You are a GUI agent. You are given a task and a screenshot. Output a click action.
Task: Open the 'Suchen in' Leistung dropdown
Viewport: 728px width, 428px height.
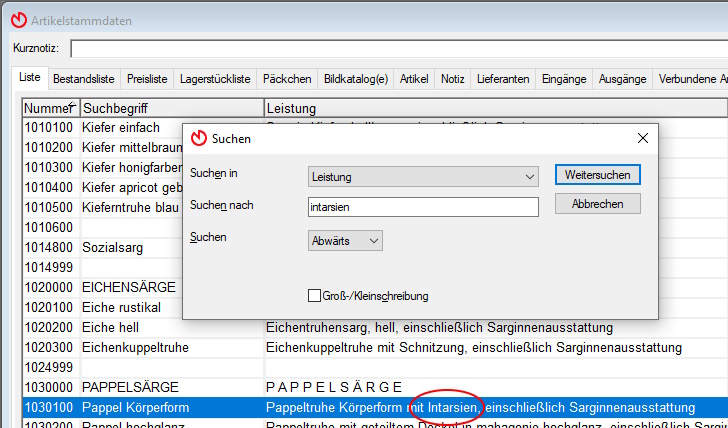tap(423, 177)
